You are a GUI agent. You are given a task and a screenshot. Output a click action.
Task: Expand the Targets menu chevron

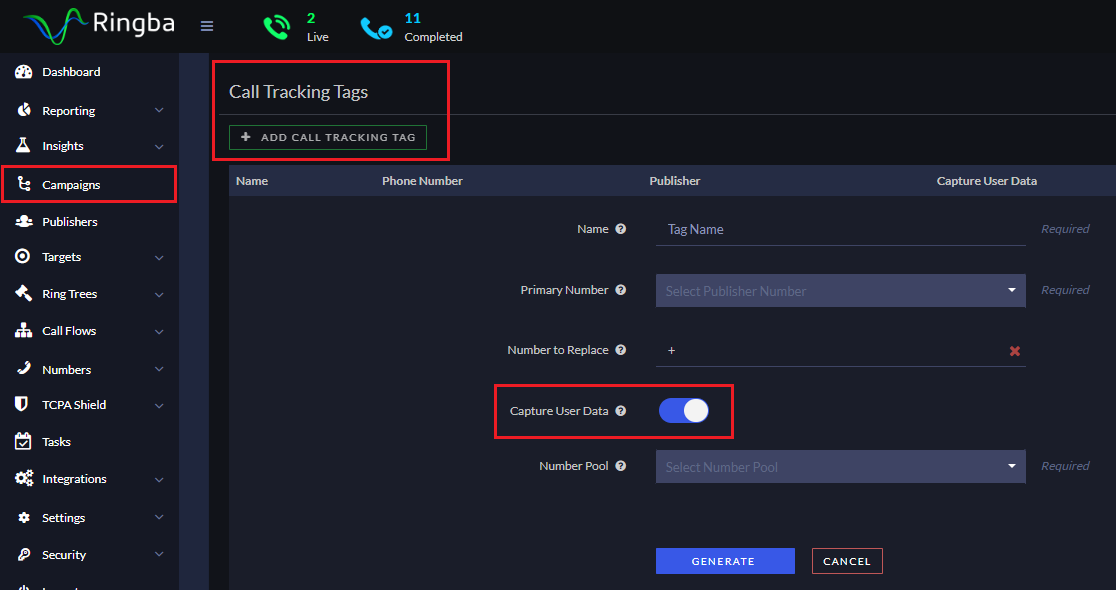pos(159,258)
